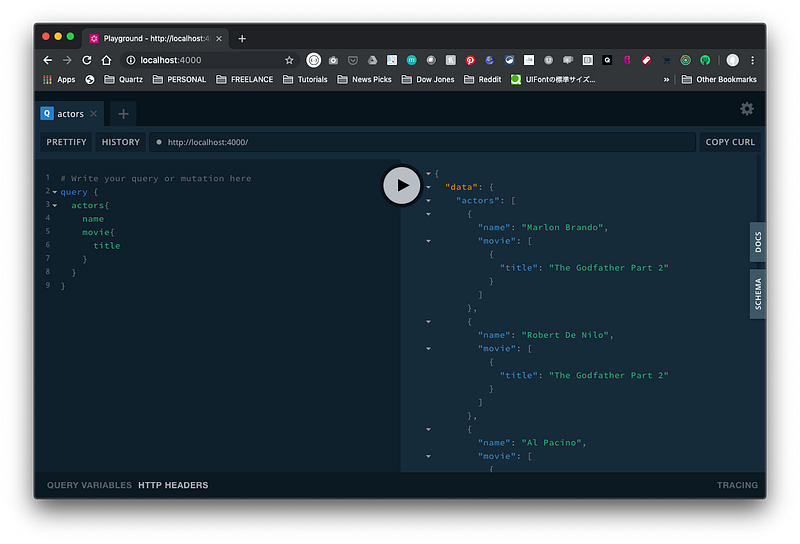Open the TRACING panel
Image resolution: width=800 pixels, height=544 pixels.
click(x=737, y=485)
